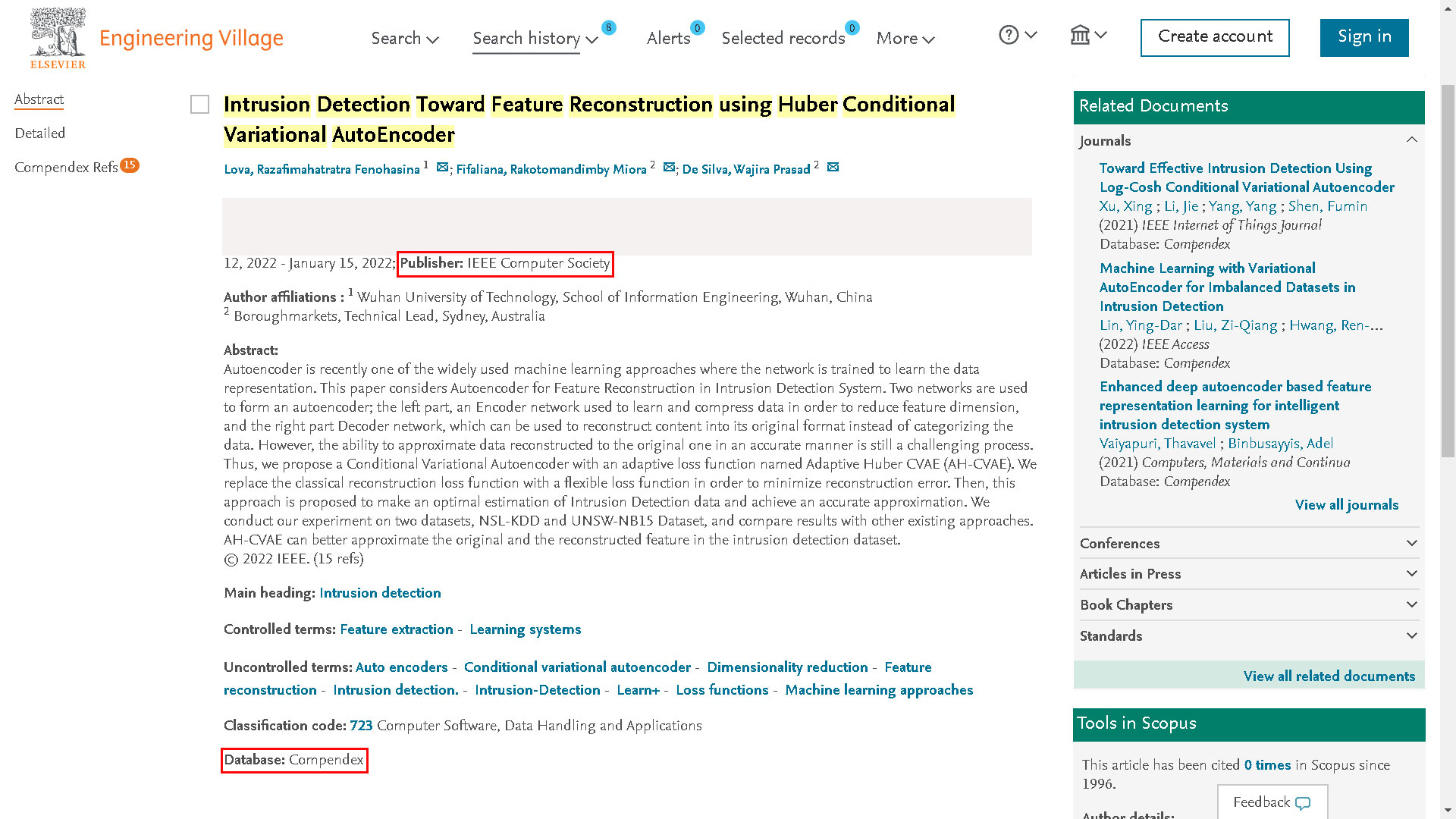Click Machine learning approaches term
The width and height of the screenshot is (1456, 819).
(x=879, y=690)
